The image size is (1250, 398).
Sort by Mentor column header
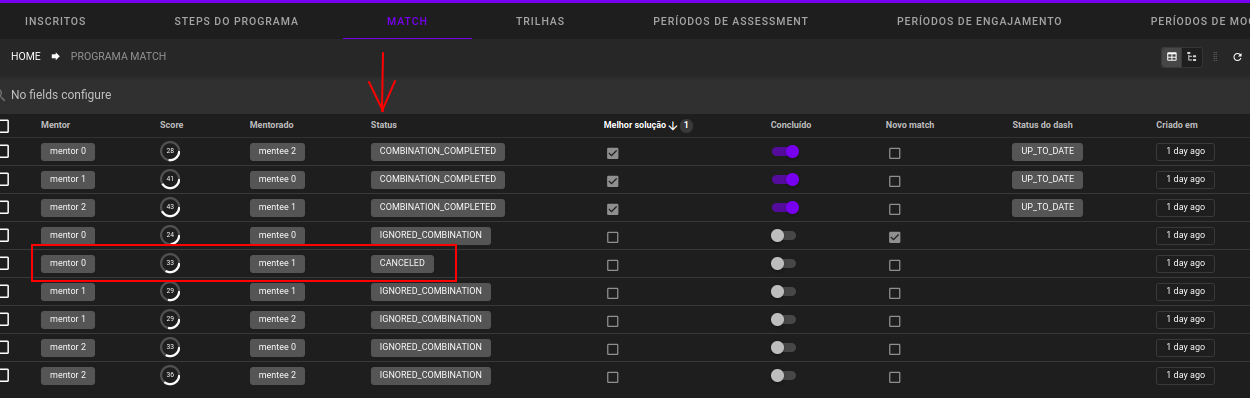click(x=56, y=125)
